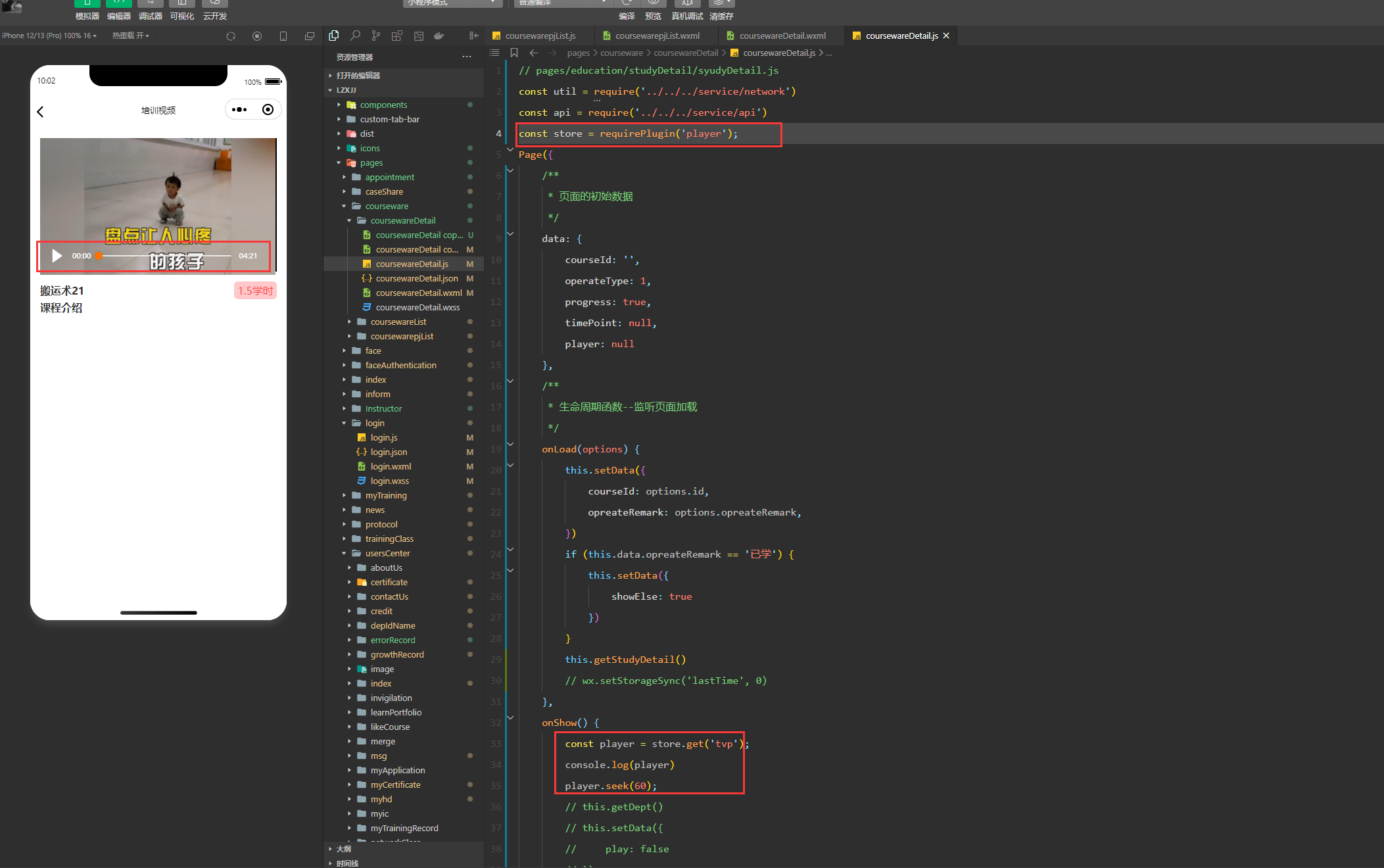Expand the appointment folder
1384x868 pixels.
(x=389, y=177)
